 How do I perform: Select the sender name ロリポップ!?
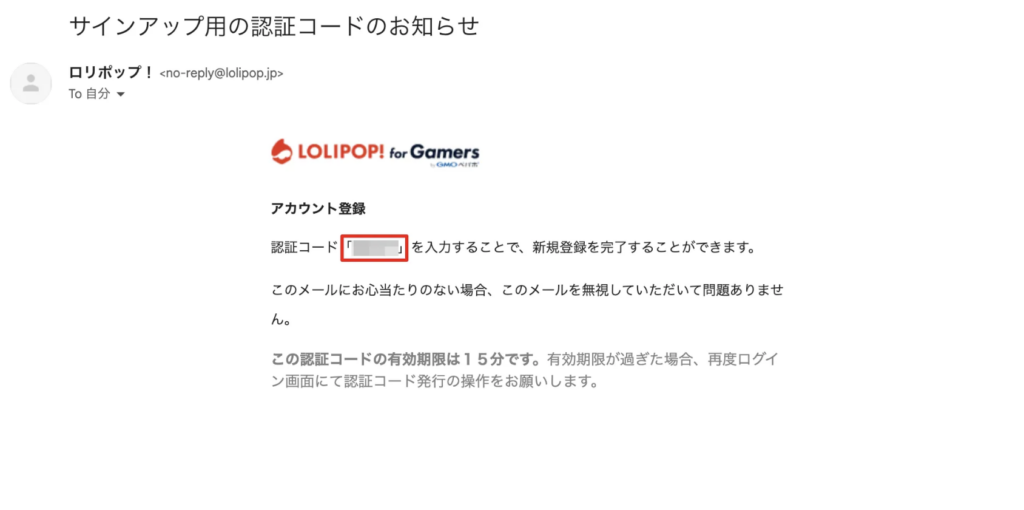pyautogui.click(x=110, y=72)
